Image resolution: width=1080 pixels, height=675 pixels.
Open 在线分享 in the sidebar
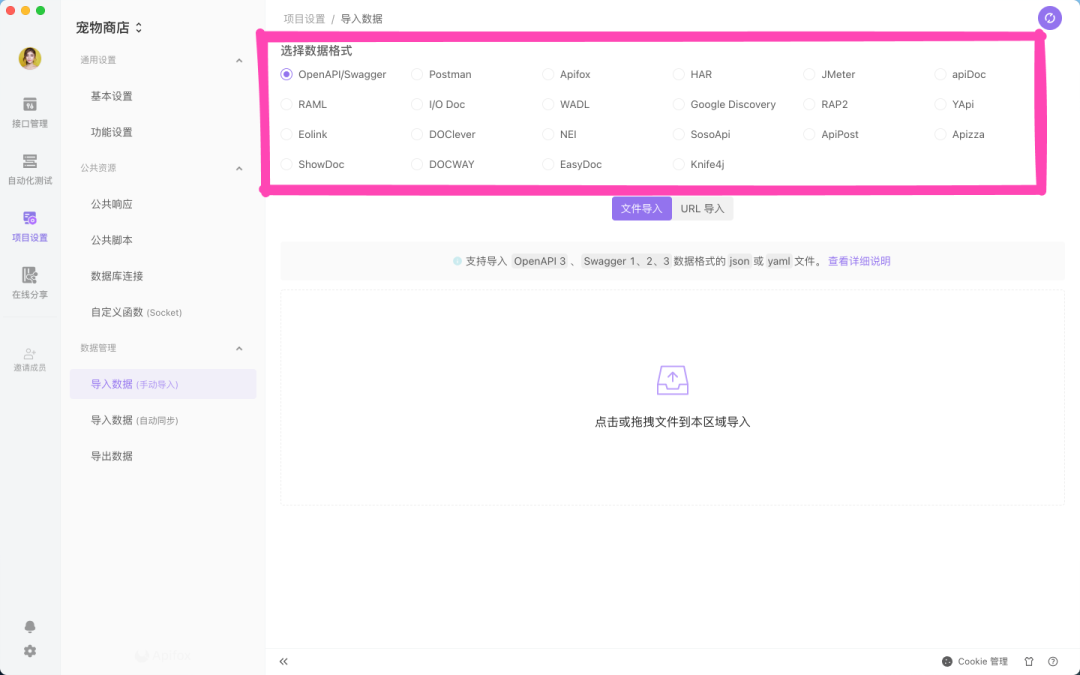(30, 283)
